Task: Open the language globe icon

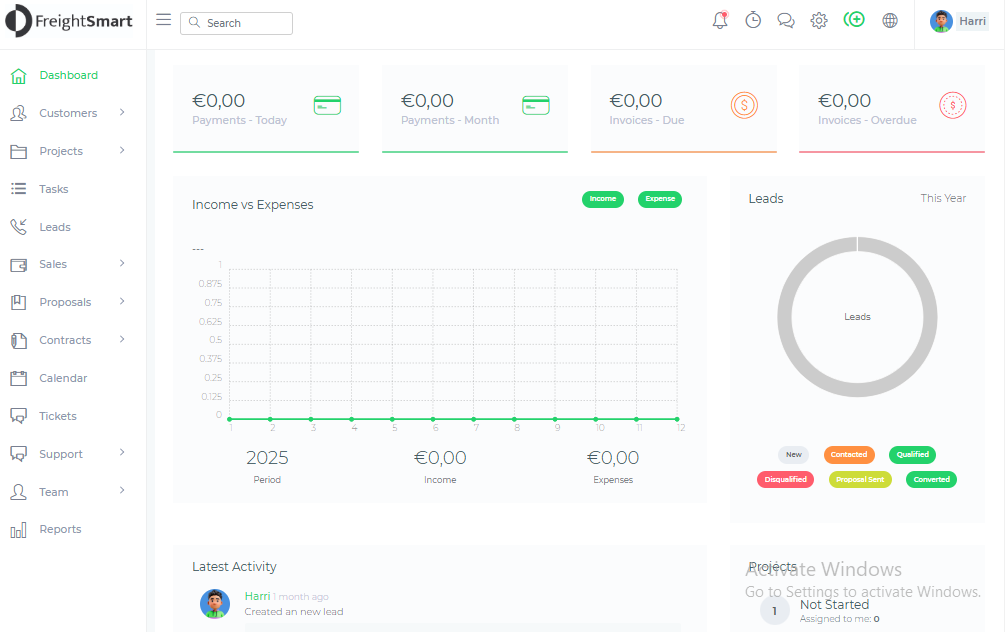Action: click(x=890, y=21)
